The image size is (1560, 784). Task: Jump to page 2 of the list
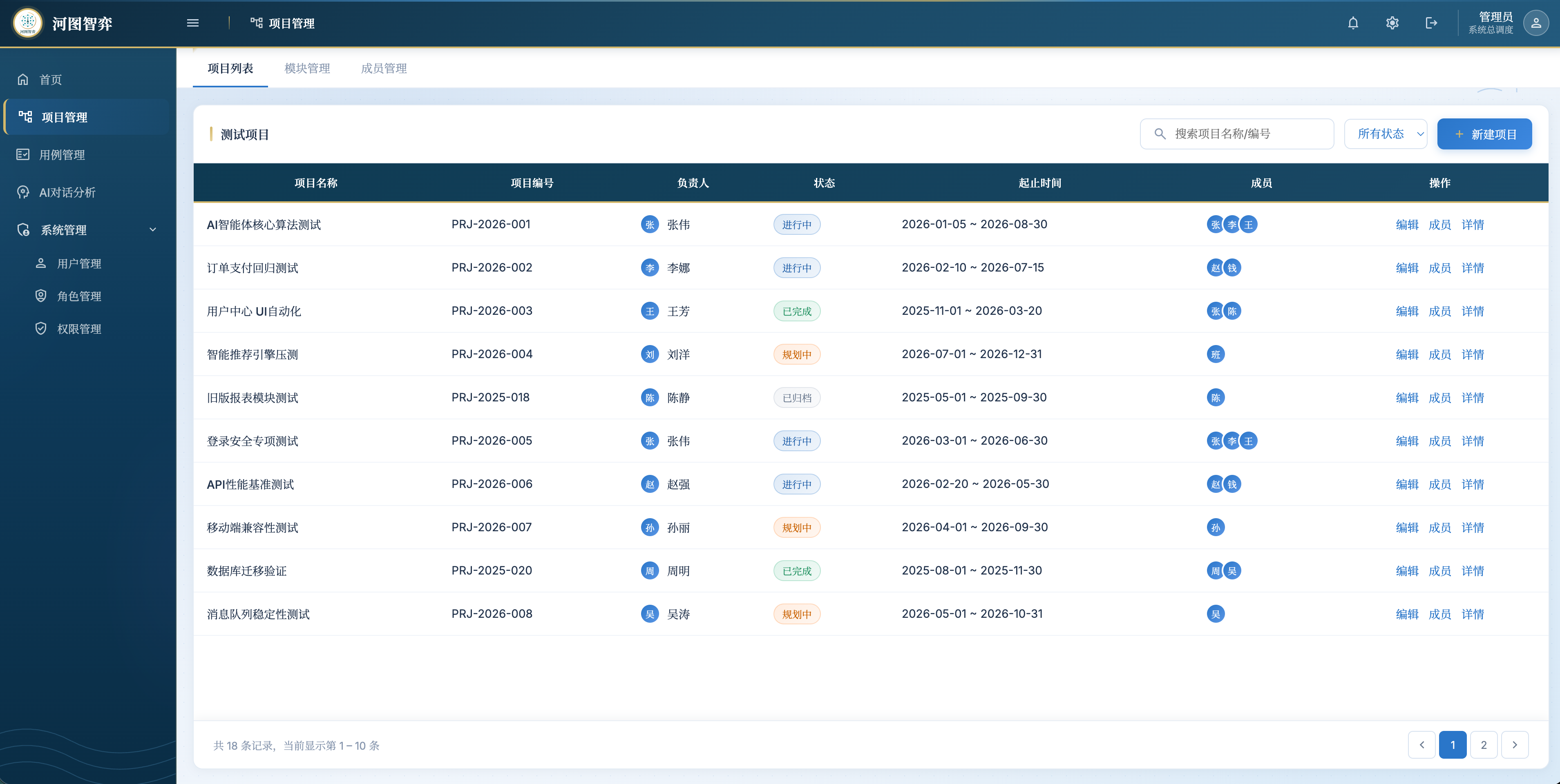pyautogui.click(x=1484, y=745)
